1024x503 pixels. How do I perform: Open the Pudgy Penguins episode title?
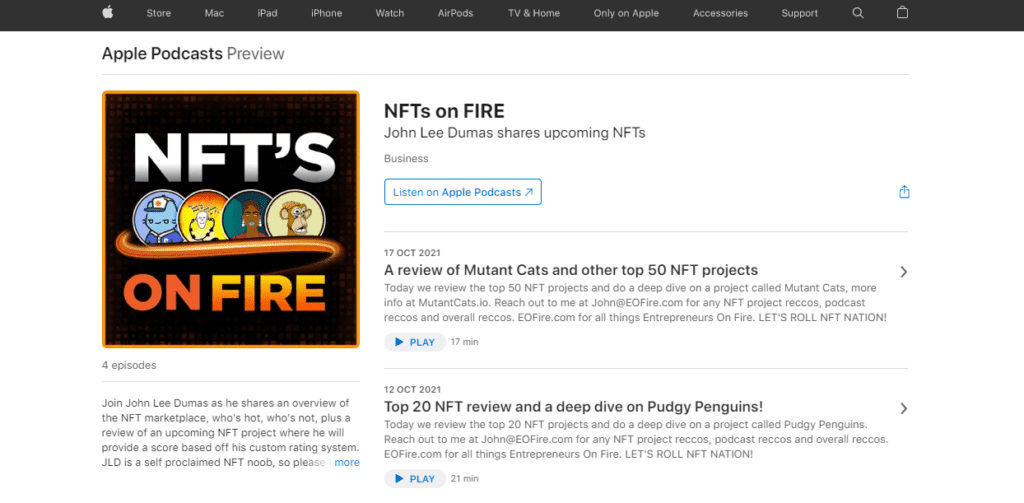click(573, 406)
